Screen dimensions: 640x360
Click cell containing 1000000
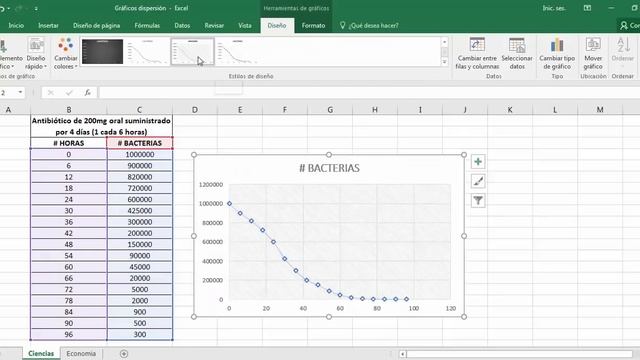[x=140, y=155]
